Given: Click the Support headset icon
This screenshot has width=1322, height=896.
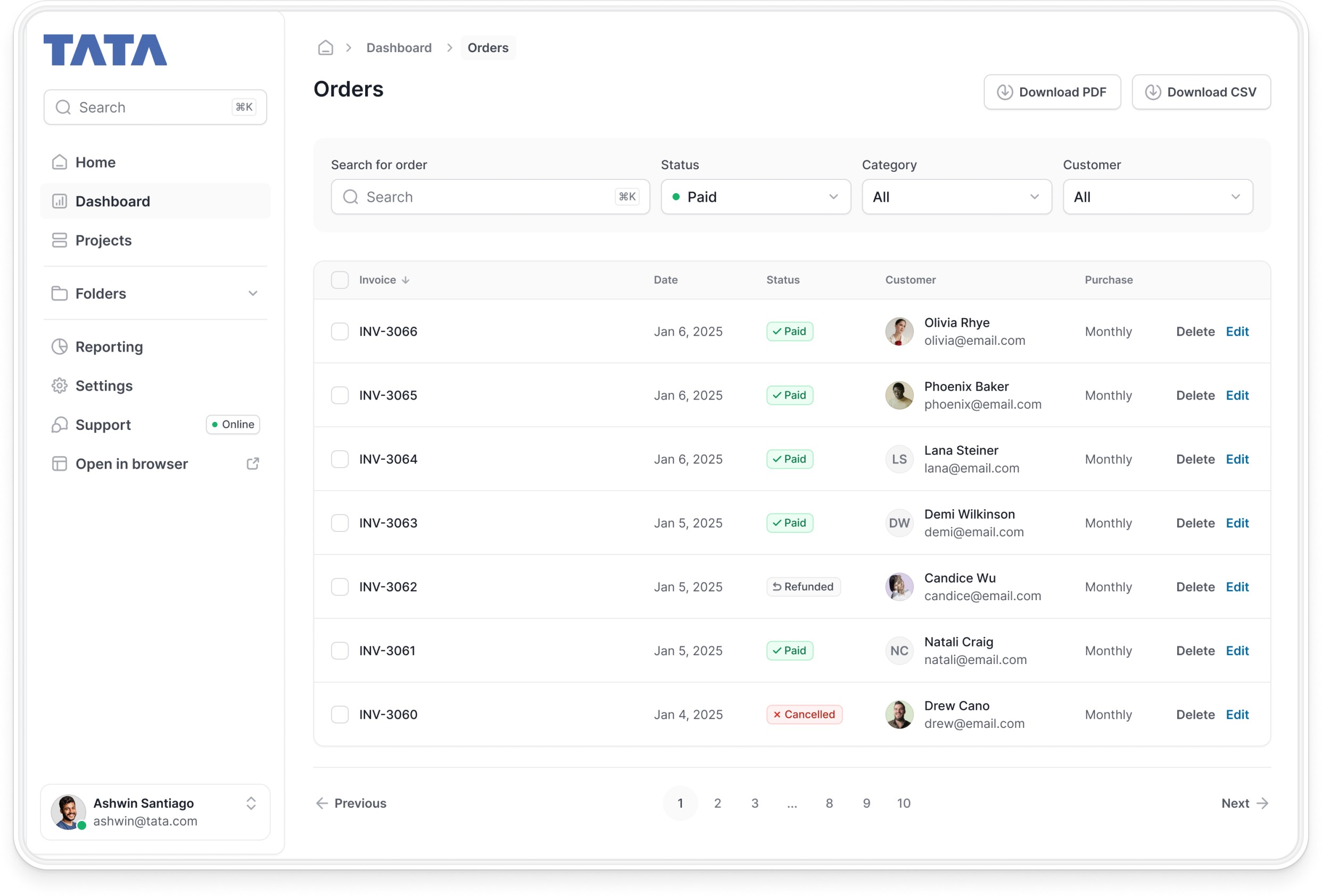Looking at the screenshot, I should (x=59, y=425).
